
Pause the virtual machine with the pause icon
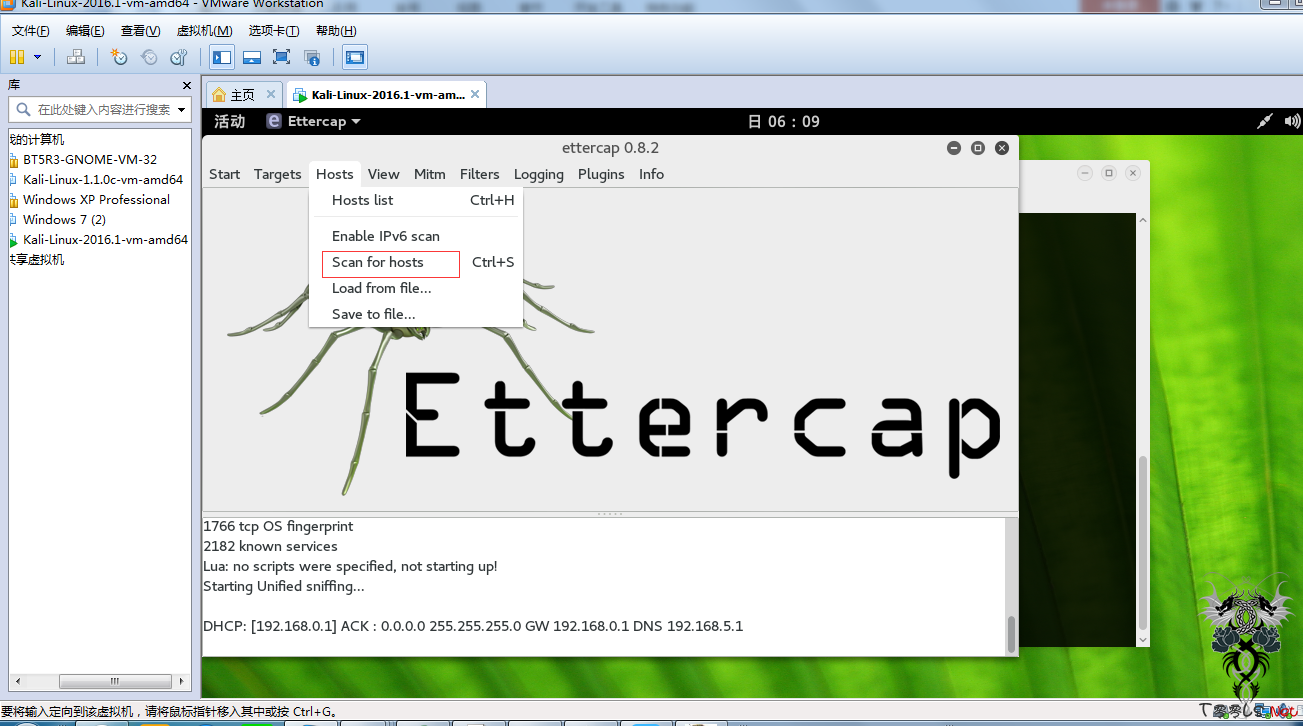[17, 57]
